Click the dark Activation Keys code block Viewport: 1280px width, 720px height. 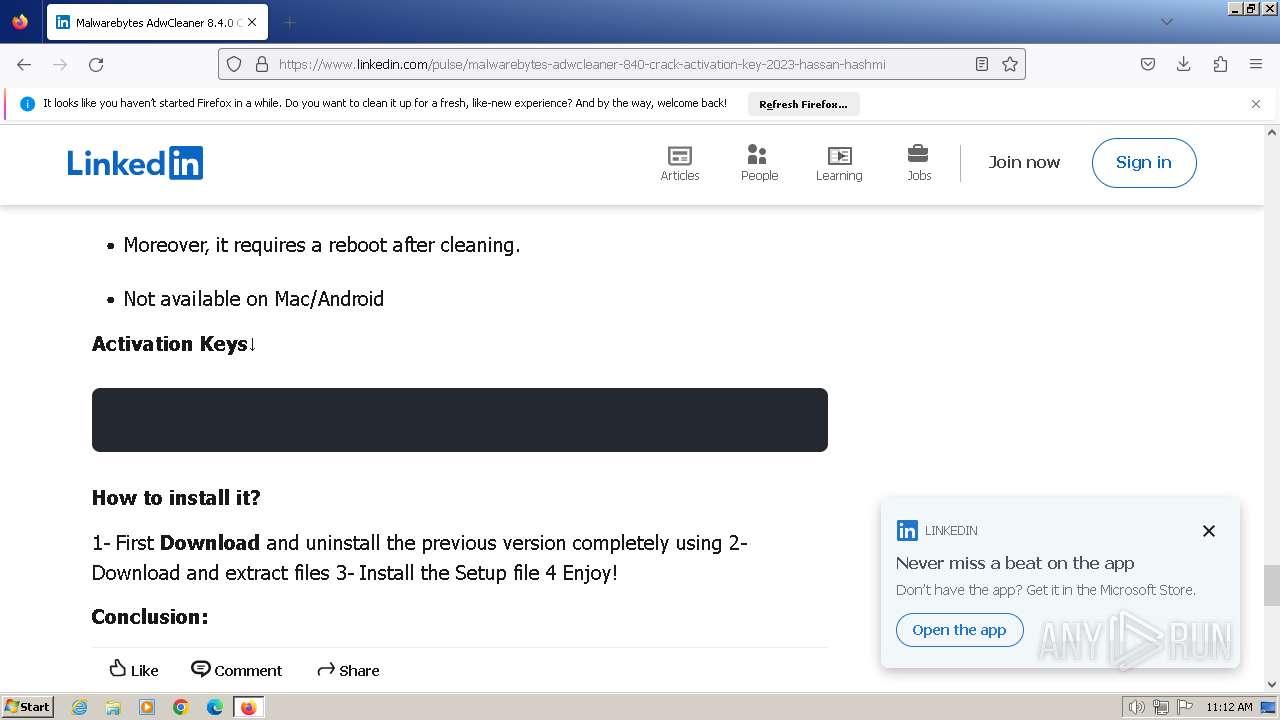(x=460, y=420)
